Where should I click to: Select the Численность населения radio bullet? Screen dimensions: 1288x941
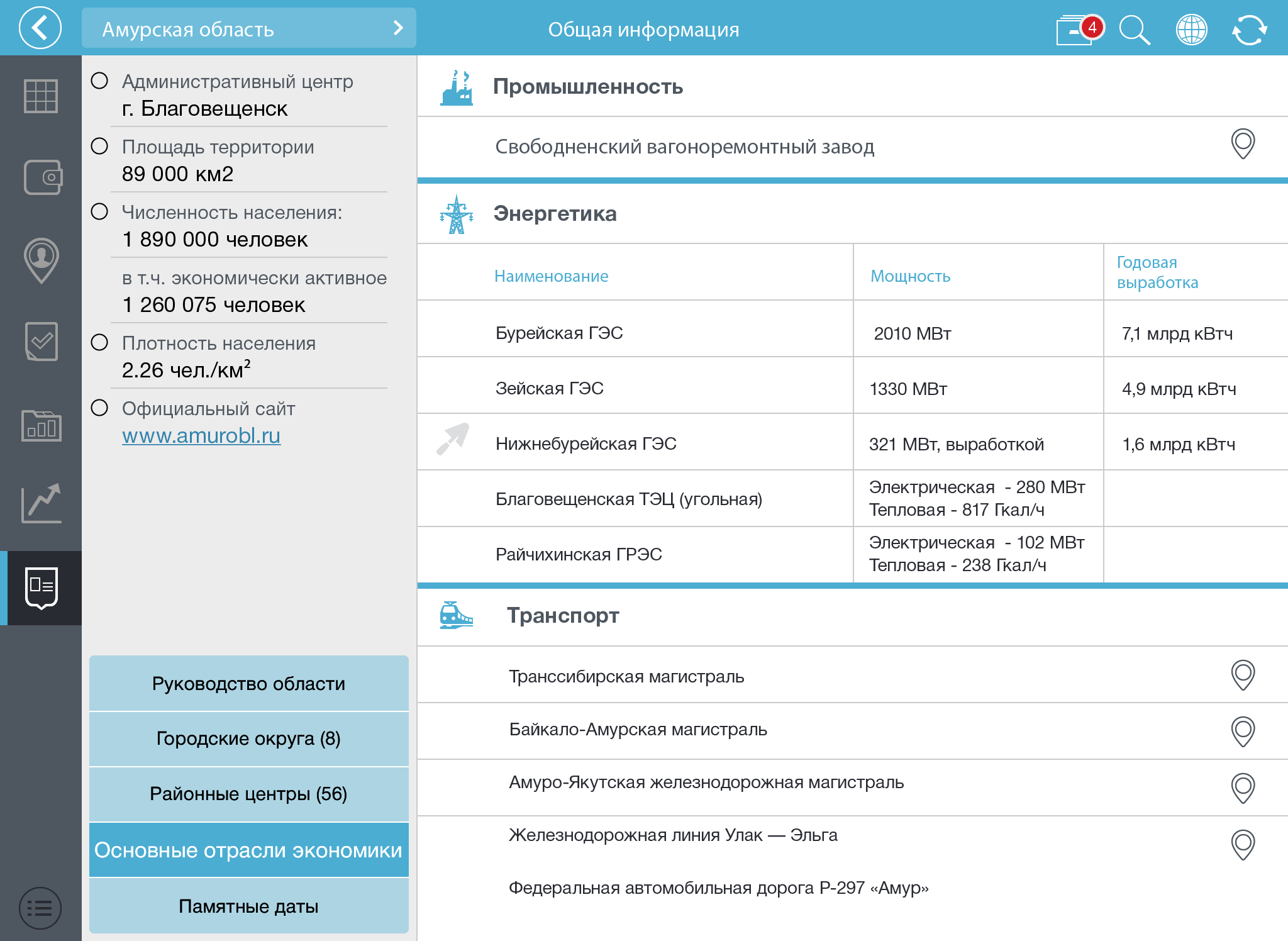coord(99,211)
